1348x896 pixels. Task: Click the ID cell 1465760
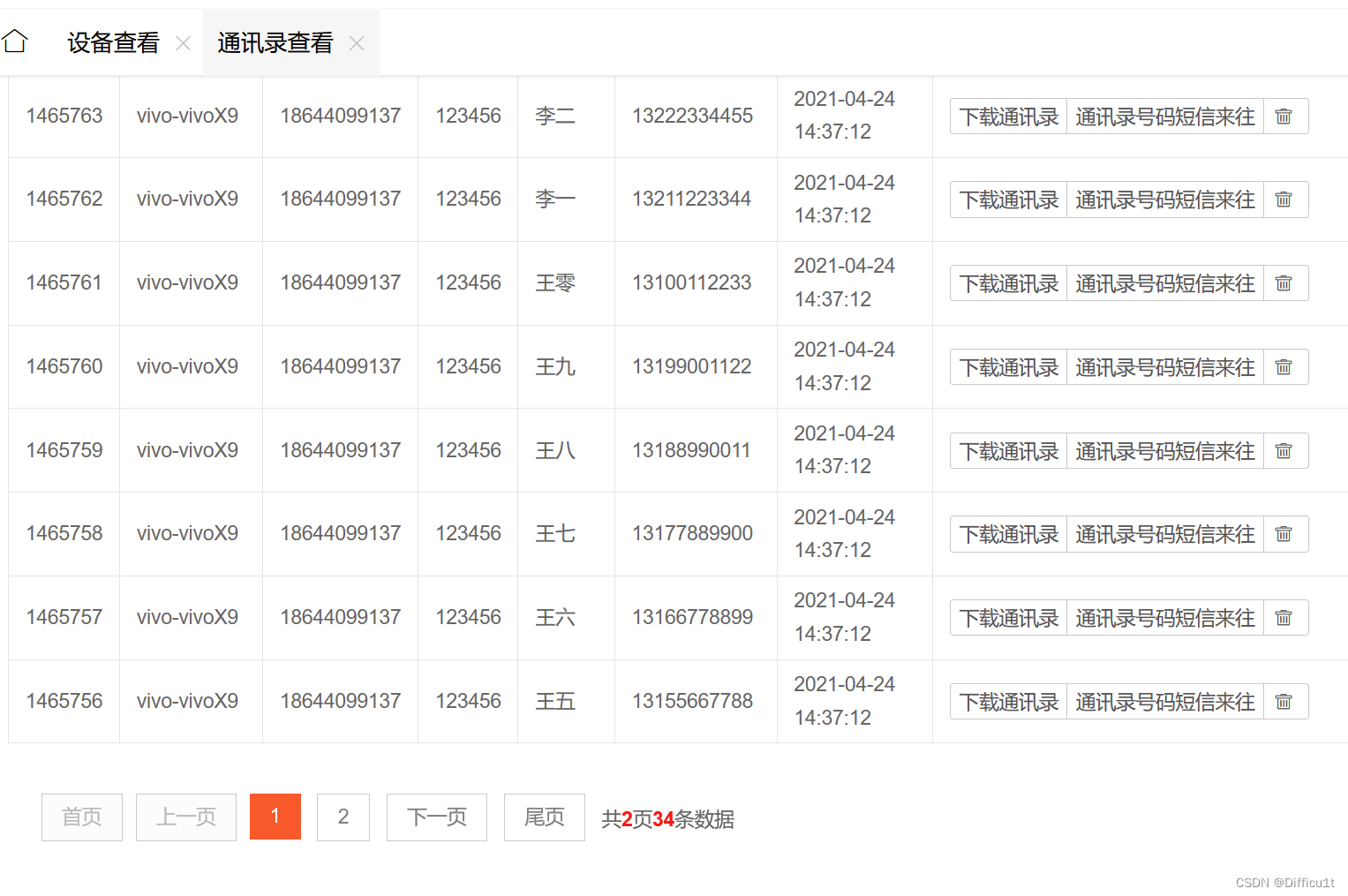tap(64, 366)
